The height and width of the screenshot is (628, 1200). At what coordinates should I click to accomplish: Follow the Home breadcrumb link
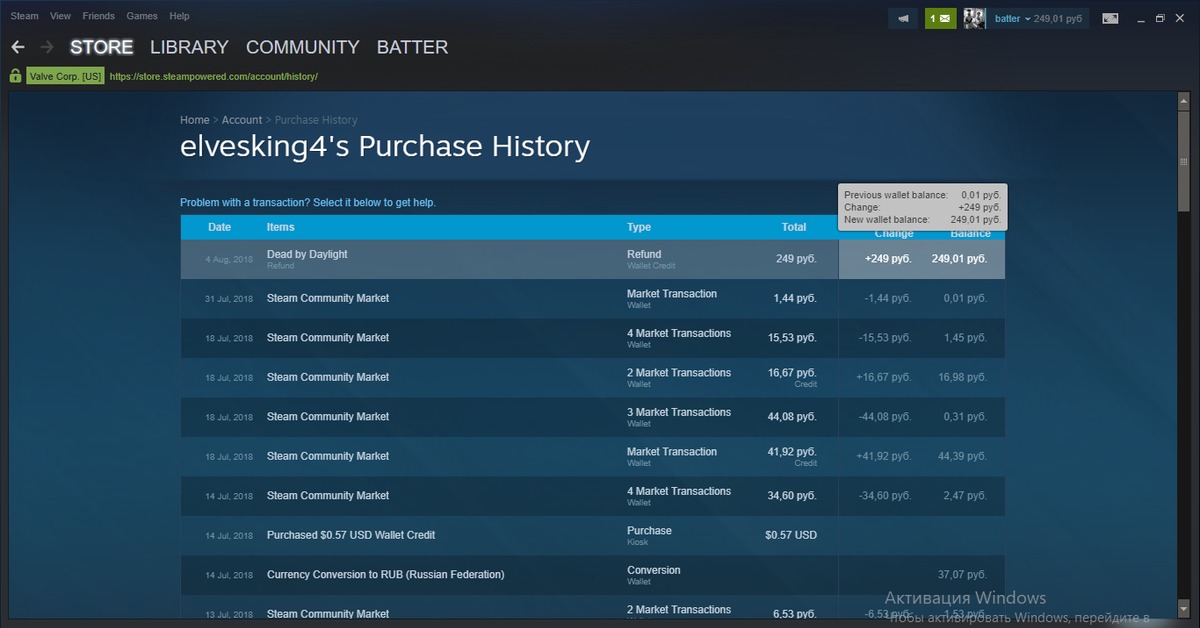pyautogui.click(x=195, y=120)
